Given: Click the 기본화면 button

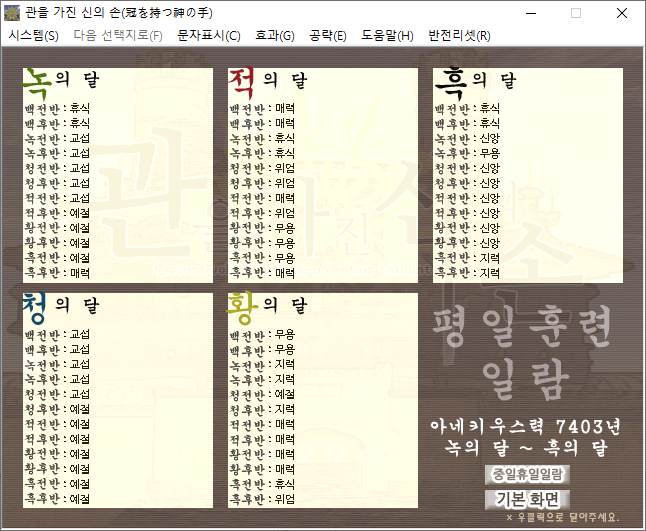Looking at the screenshot, I should (527, 500).
